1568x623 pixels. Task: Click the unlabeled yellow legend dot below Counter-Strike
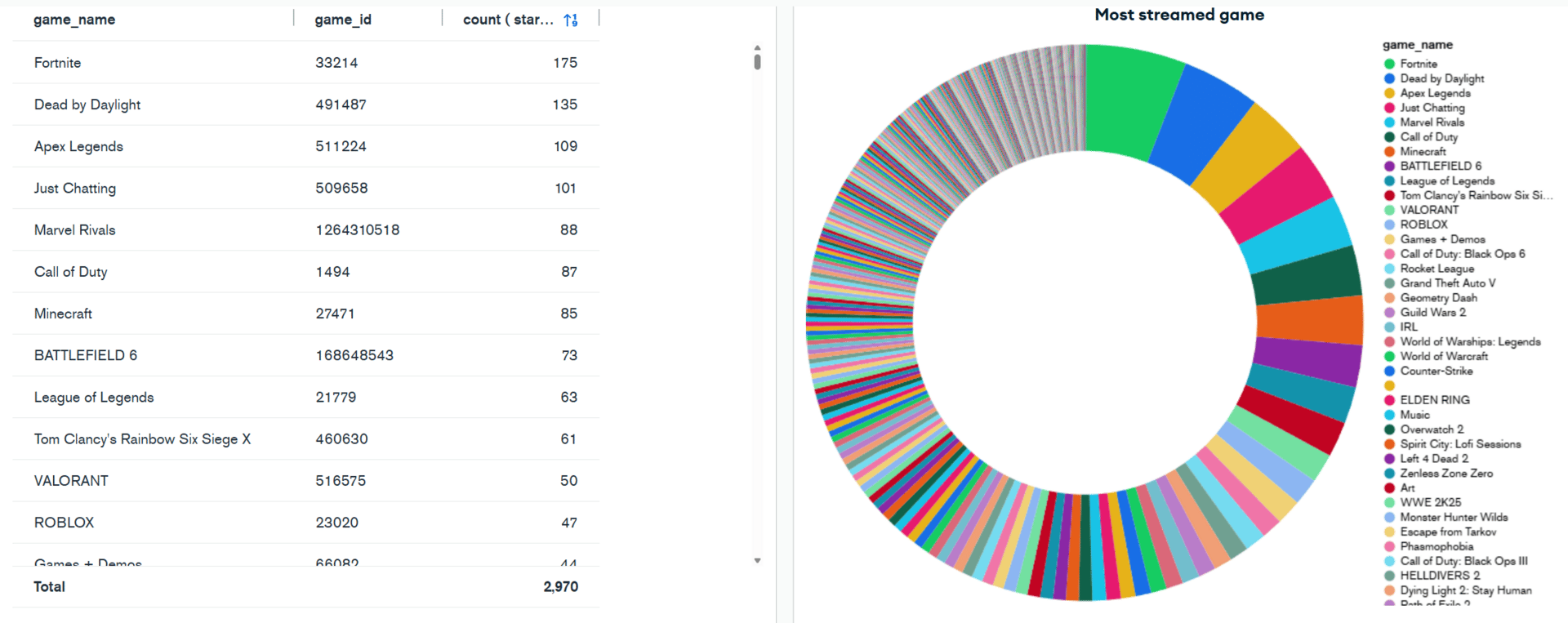tap(1389, 385)
